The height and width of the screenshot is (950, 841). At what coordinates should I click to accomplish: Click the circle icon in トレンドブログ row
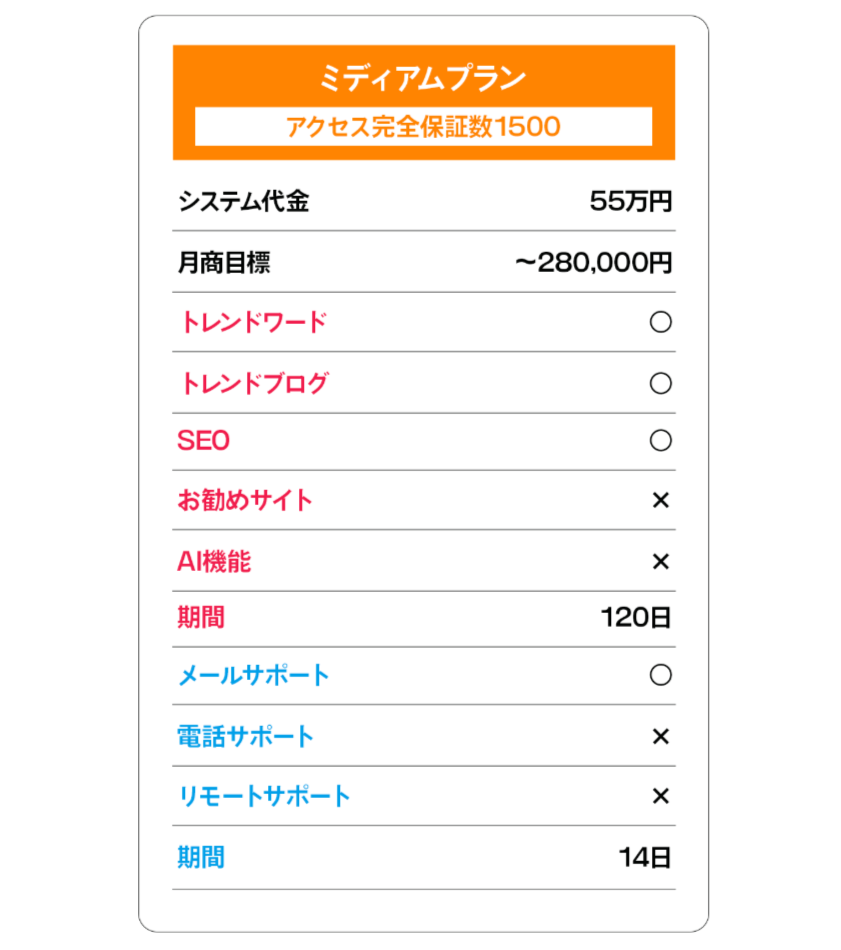tap(660, 383)
